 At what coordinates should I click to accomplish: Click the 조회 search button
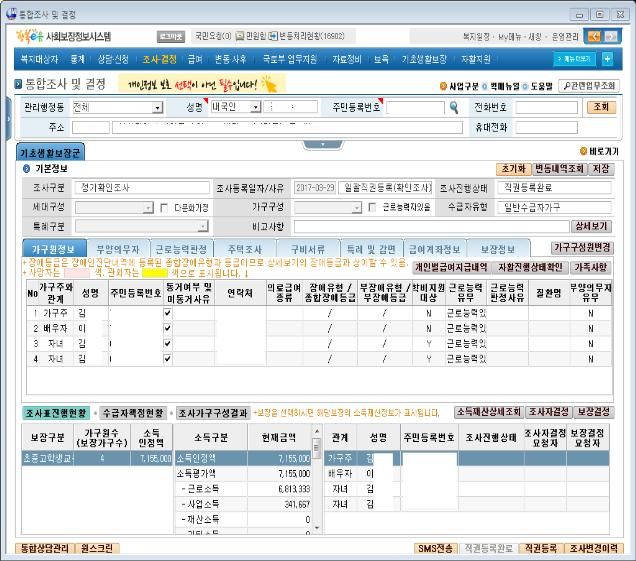[x=600, y=107]
